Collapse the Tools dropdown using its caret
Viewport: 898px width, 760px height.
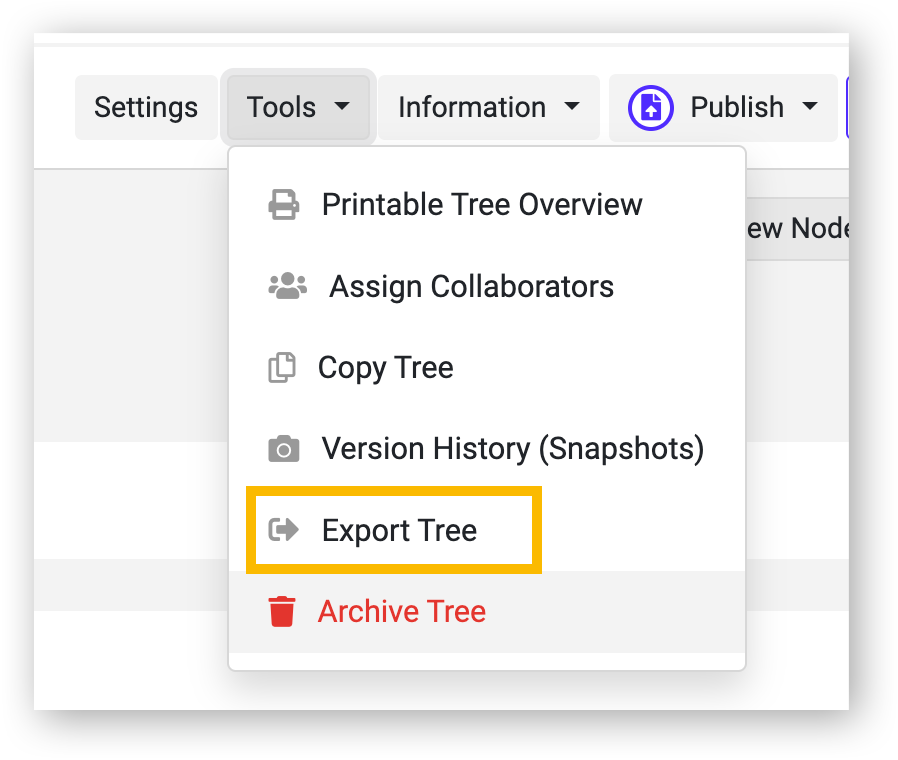[342, 106]
